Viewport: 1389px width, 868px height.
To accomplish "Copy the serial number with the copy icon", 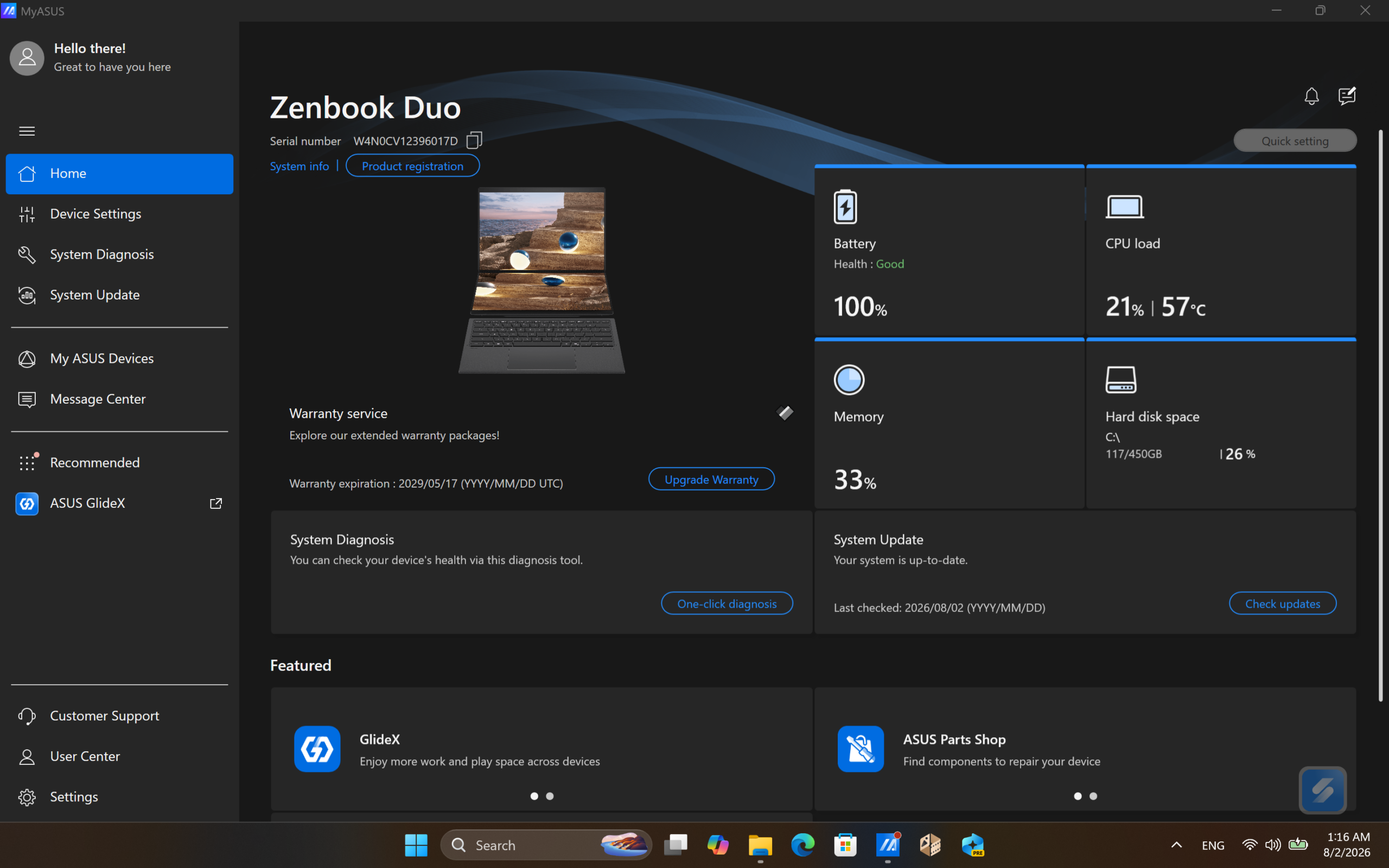I will click(x=474, y=140).
